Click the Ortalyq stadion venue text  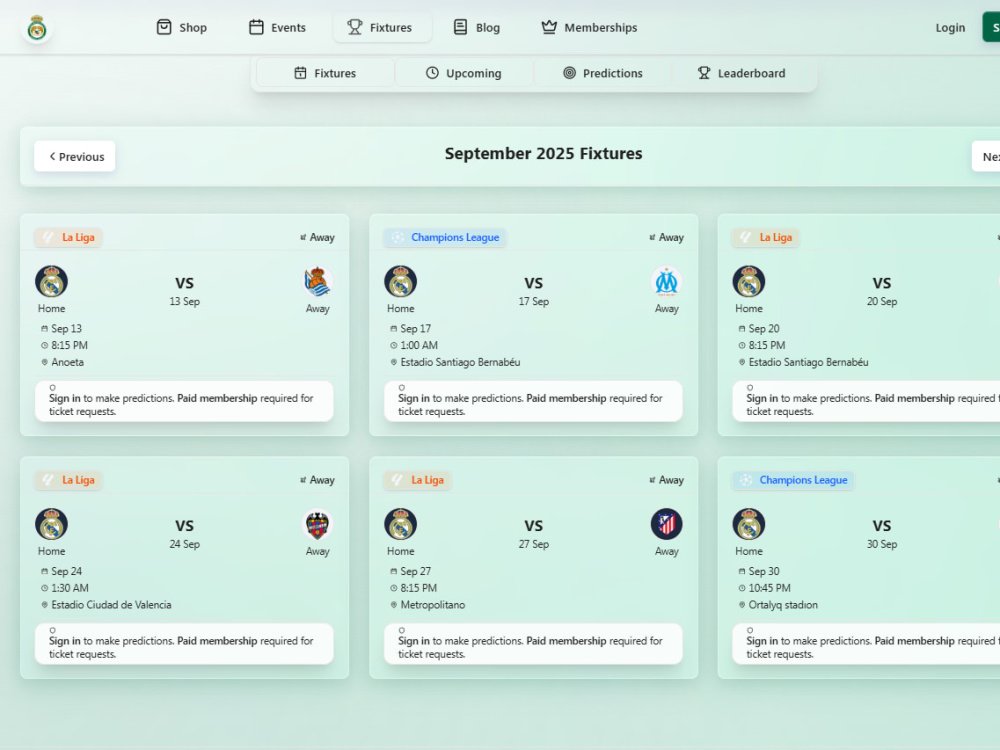783,605
